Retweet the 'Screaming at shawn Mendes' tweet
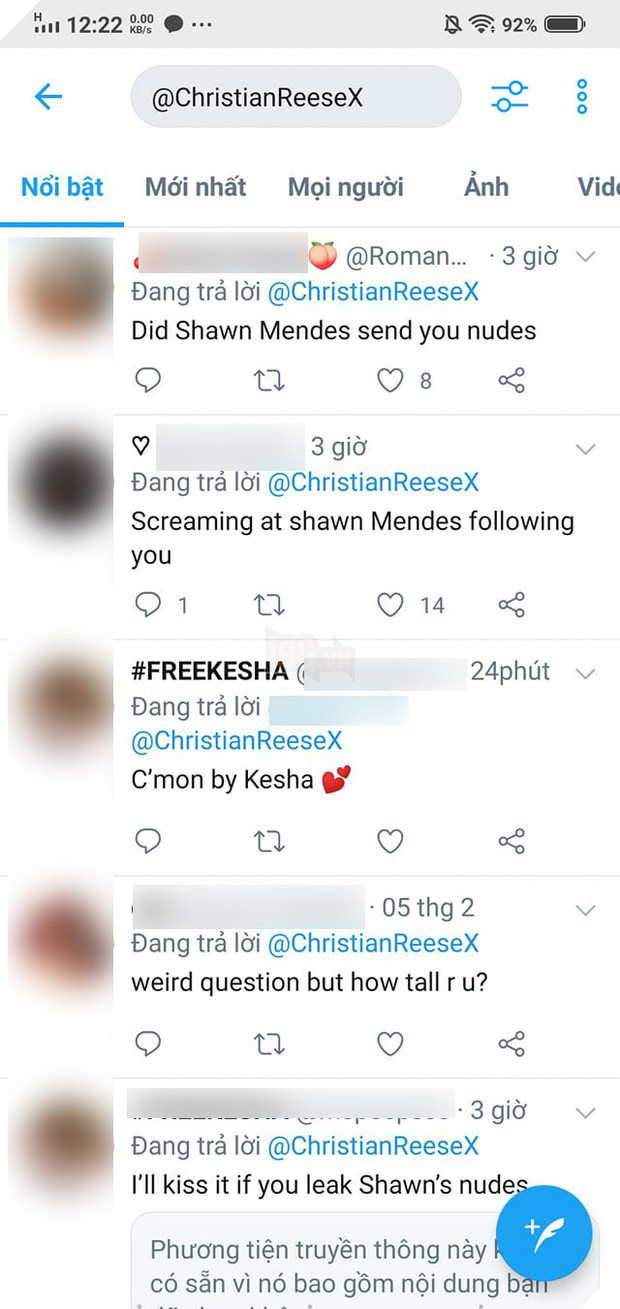This screenshot has height=1309, width=620. (x=267, y=604)
